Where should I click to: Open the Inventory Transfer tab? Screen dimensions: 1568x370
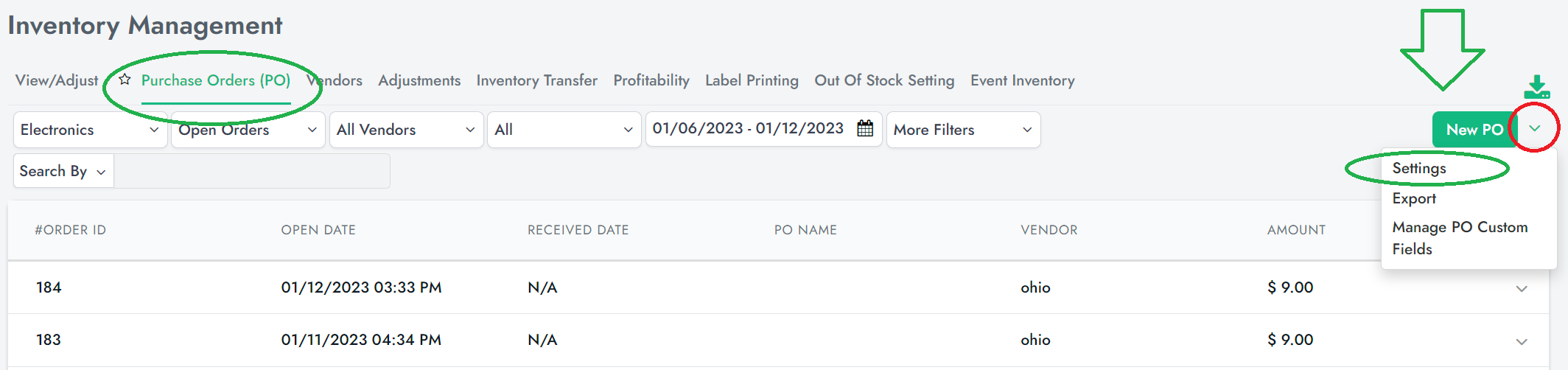[536, 80]
